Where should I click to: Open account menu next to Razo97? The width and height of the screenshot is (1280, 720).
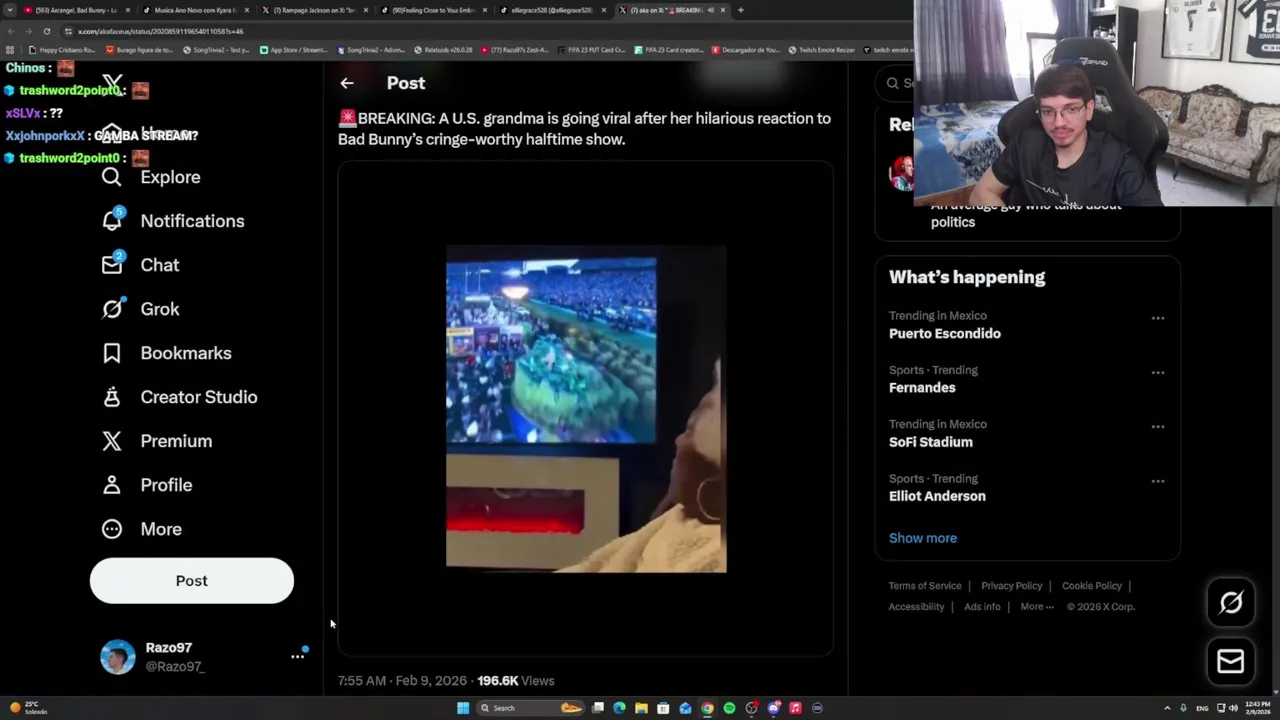coord(297,656)
